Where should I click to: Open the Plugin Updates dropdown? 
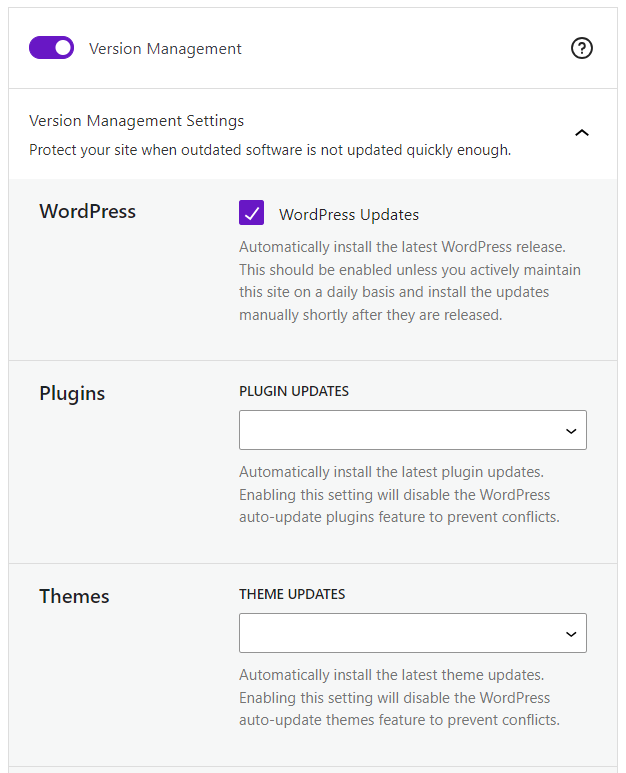coord(413,430)
